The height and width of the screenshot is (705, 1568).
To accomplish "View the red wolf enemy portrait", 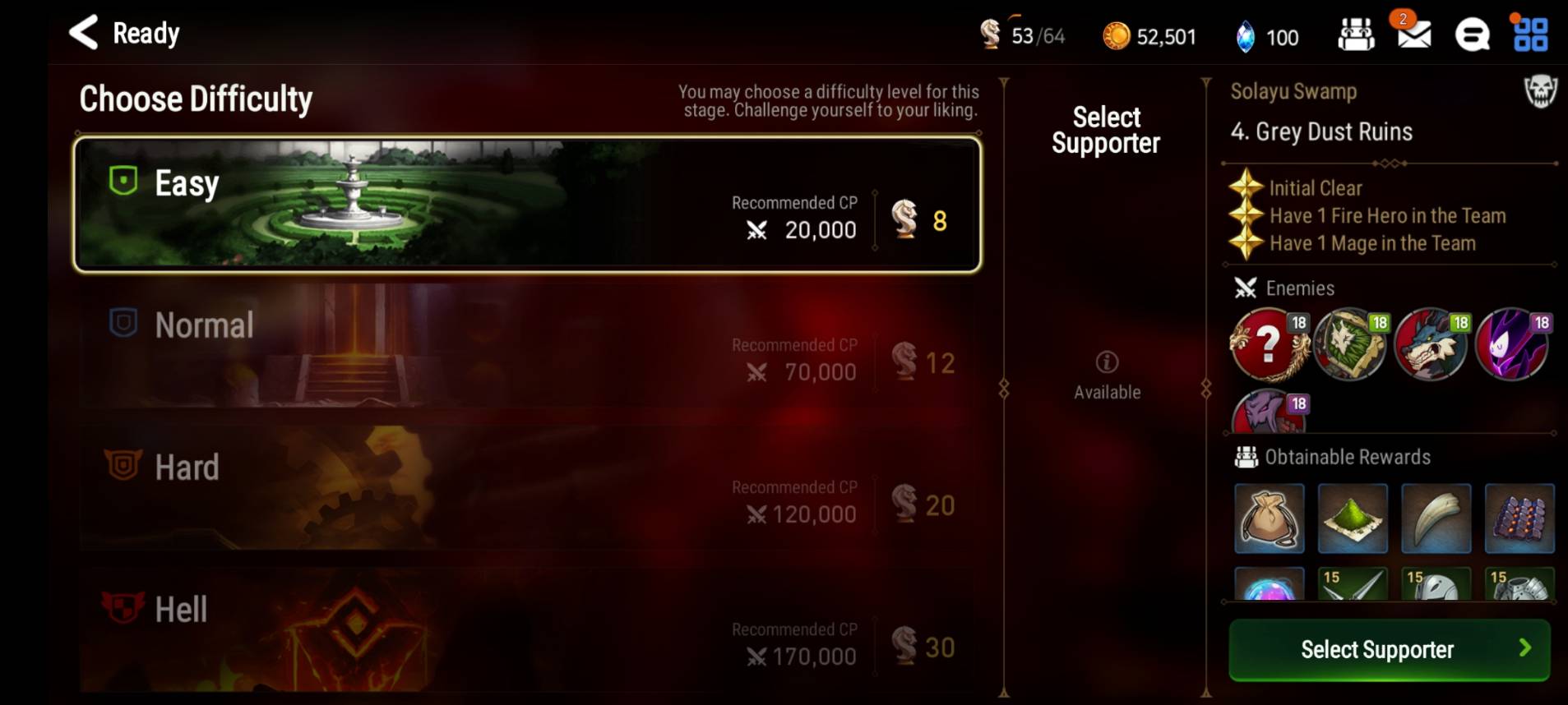I will (1432, 344).
